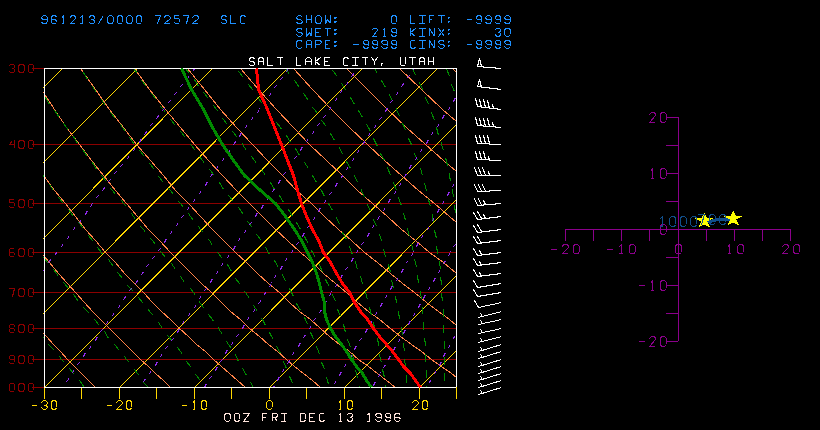
Task: Click the "SWET:" index label
Action: coord(317,32)
